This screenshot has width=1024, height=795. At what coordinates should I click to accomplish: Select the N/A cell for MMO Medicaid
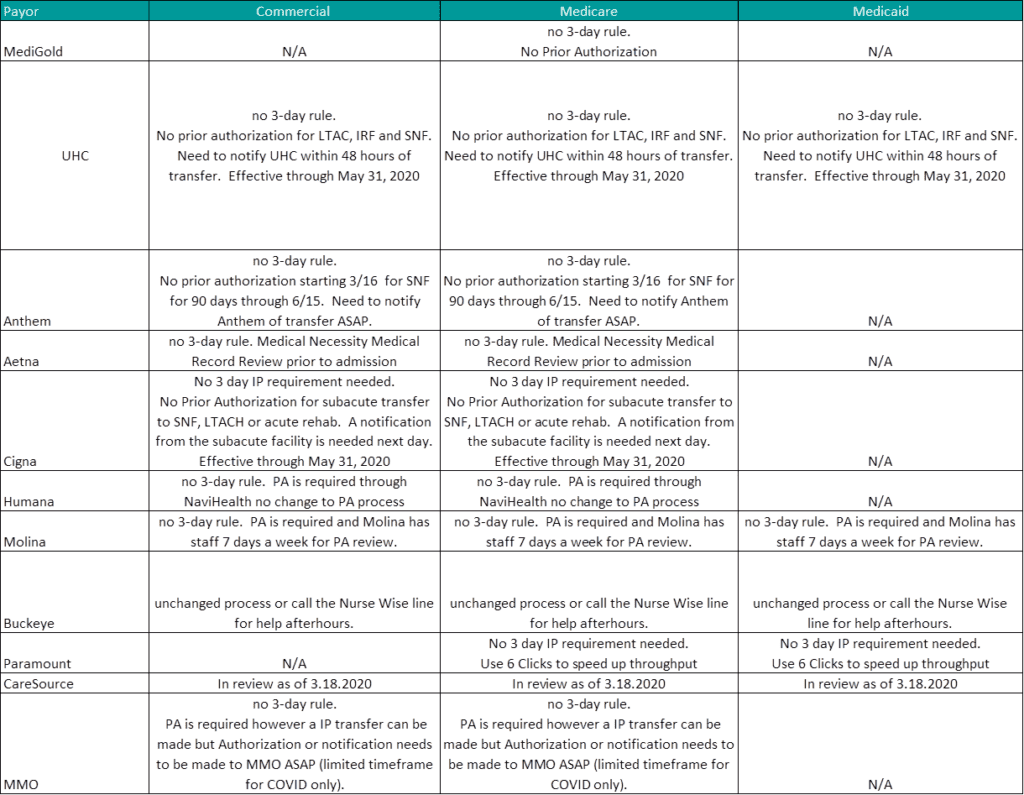880,784
